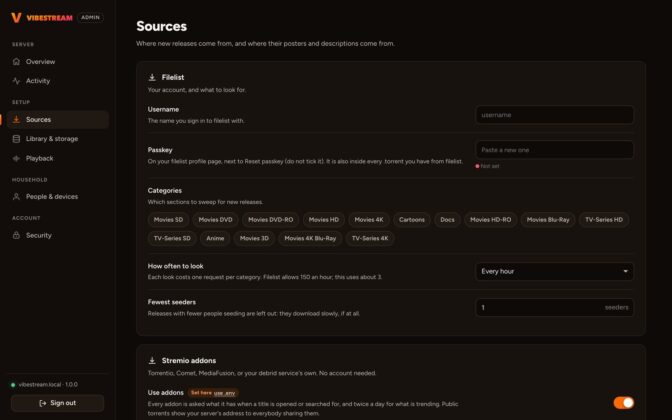The height and width of the screenshot is (420, 672).
Task: Click the Overview house icon
Action: click(16, 62)
